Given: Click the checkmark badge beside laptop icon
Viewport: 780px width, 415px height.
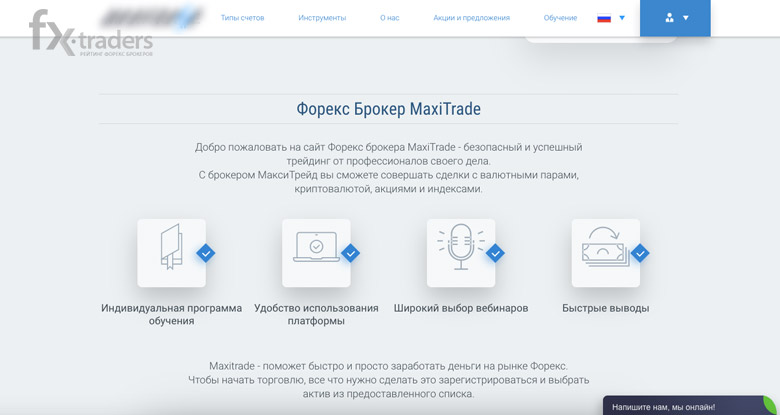Looking at the screenshot, I should 350,253.
